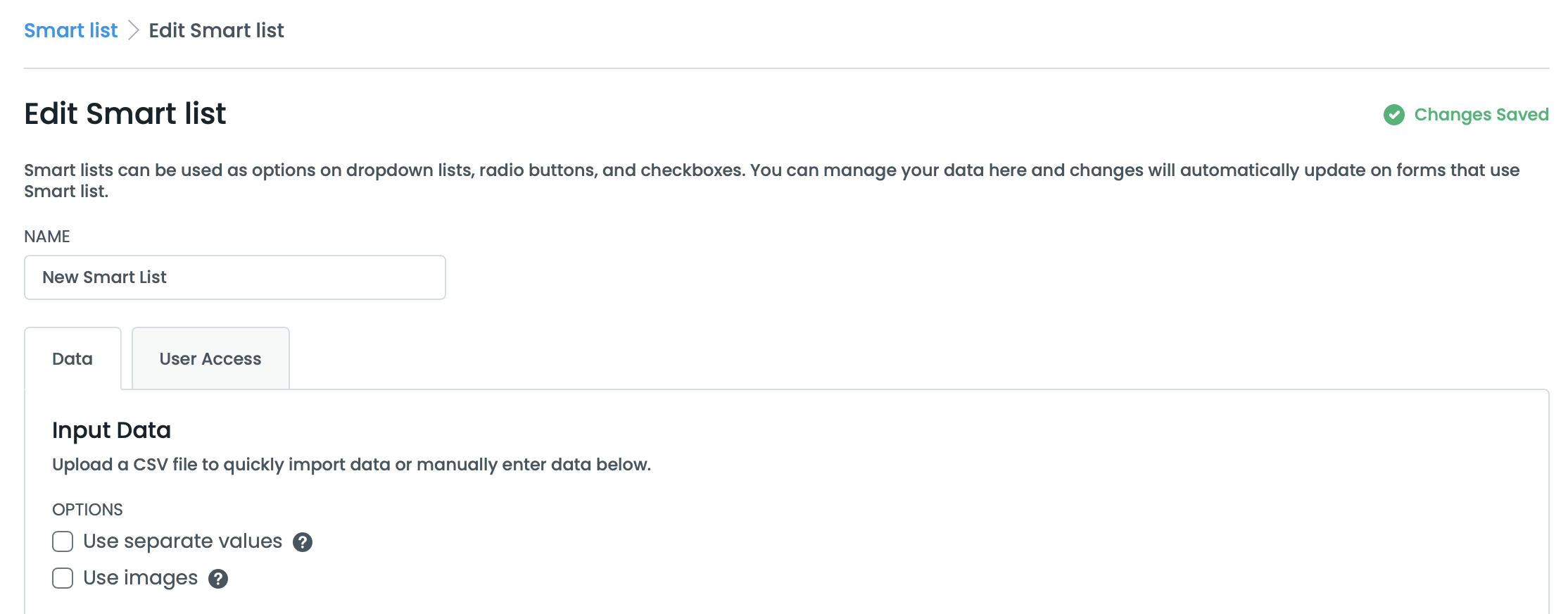The height and width of the screenshot is (614, 1568).
Task: Enable the Use separate values checkbox
Action: point(63,541)
